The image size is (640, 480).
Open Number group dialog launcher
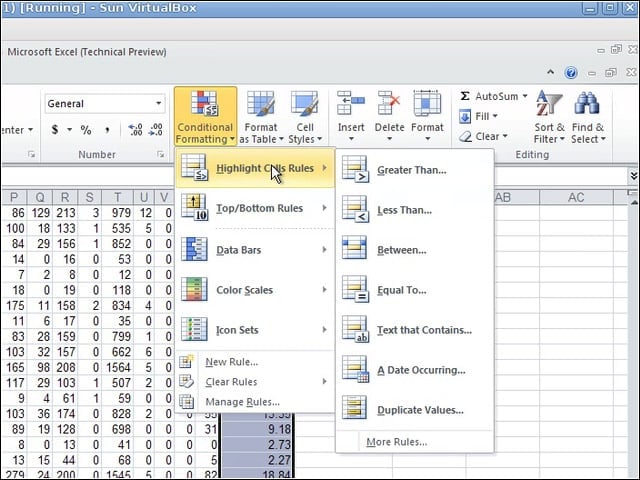click(x=160, y=154)
